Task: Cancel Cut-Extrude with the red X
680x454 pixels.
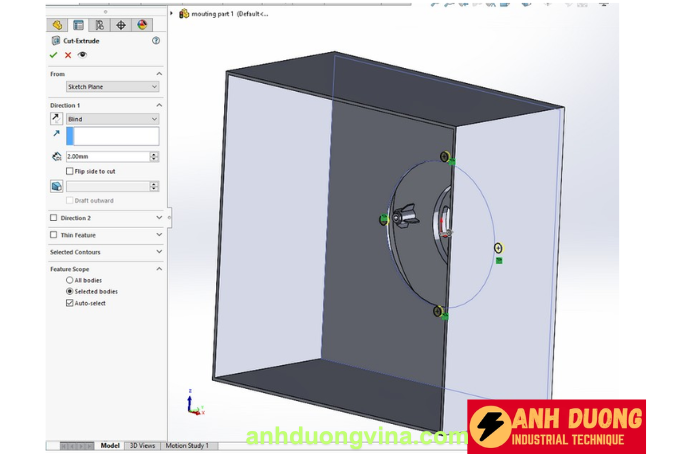Action: tap(68, 55)
